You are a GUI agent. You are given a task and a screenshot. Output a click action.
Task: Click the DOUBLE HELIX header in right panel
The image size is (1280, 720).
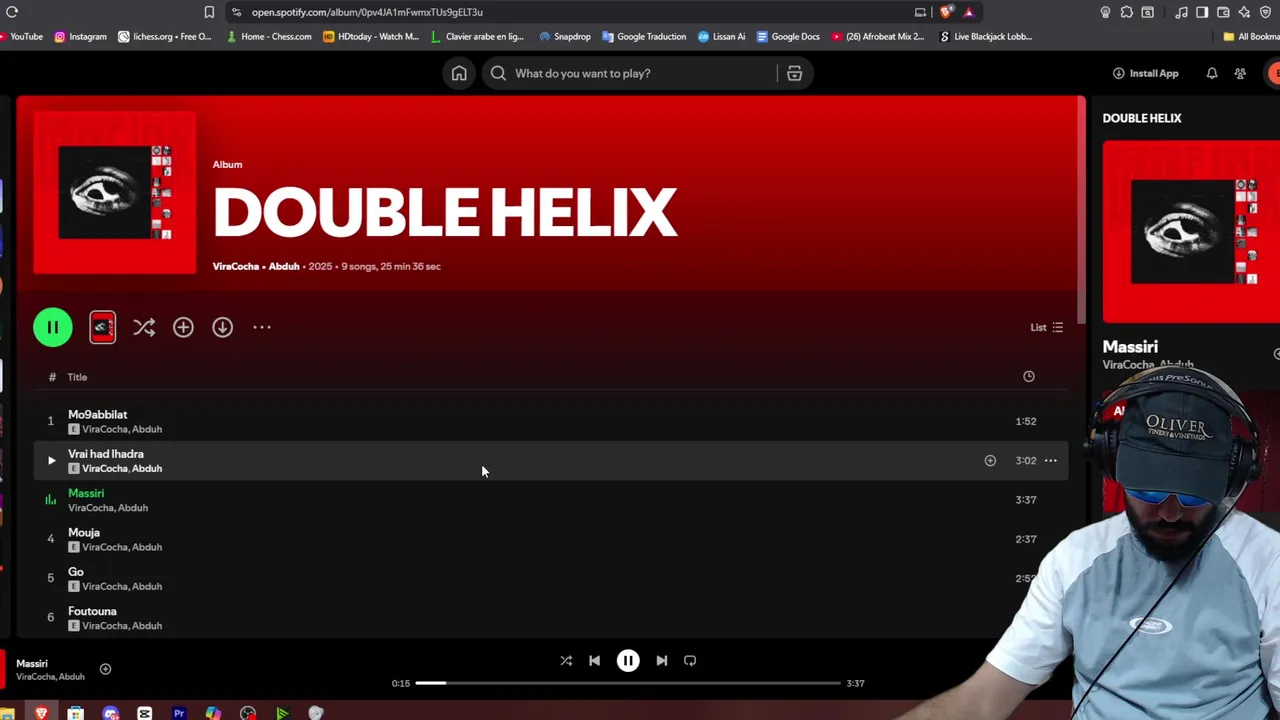click(1141, 118)
